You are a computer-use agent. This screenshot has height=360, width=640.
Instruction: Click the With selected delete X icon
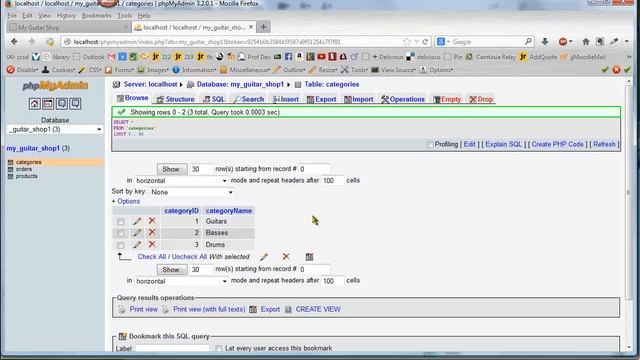[286, 256]
